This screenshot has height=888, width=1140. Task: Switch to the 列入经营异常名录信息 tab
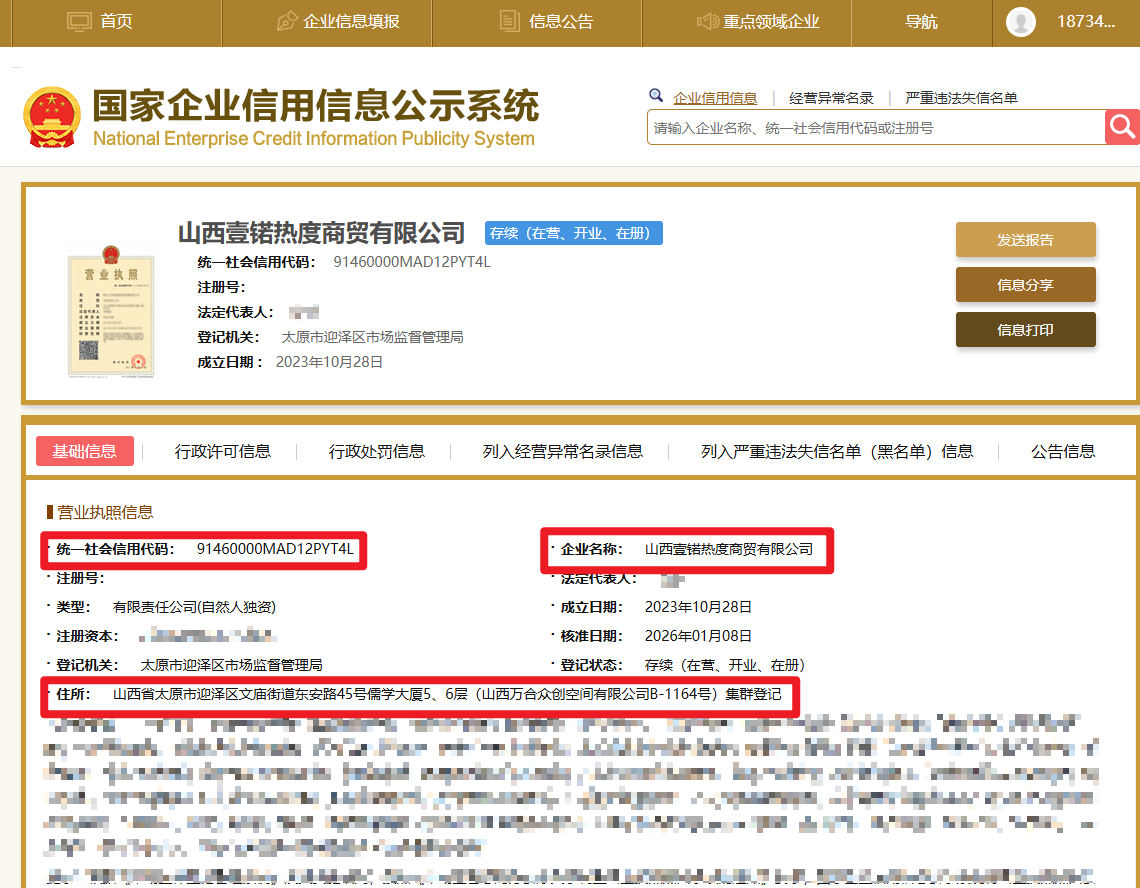pyautogui.click(x=563, y=452)
